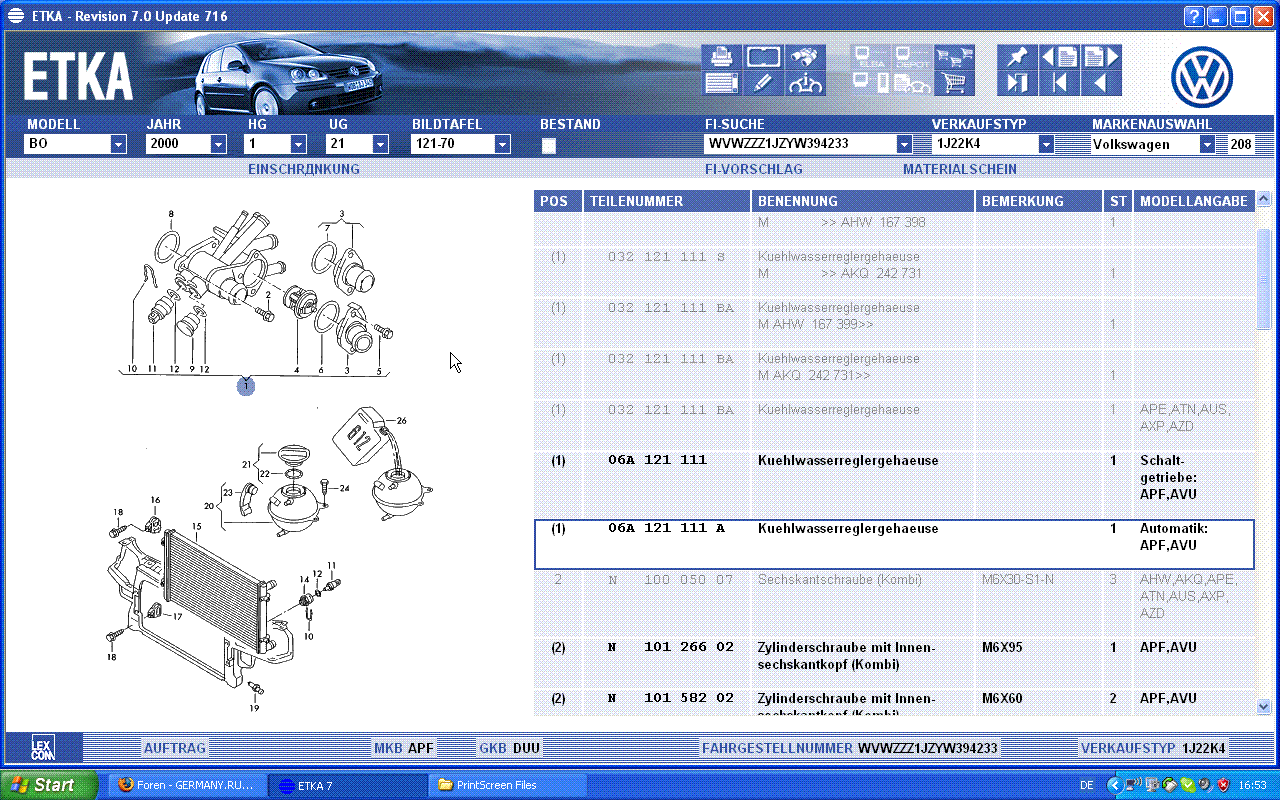Open the single shopping cart icon
The image size is (1280, 800).
point(954,84)
